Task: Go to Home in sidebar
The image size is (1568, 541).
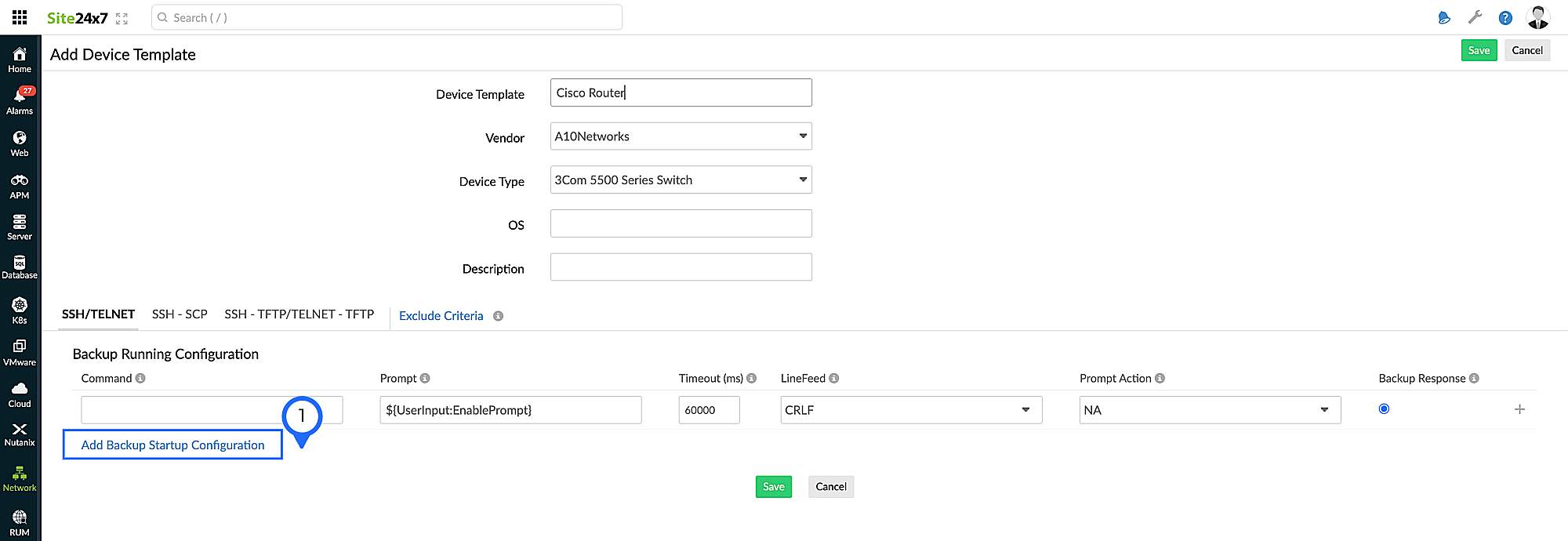Action: [x=20, y=59]
